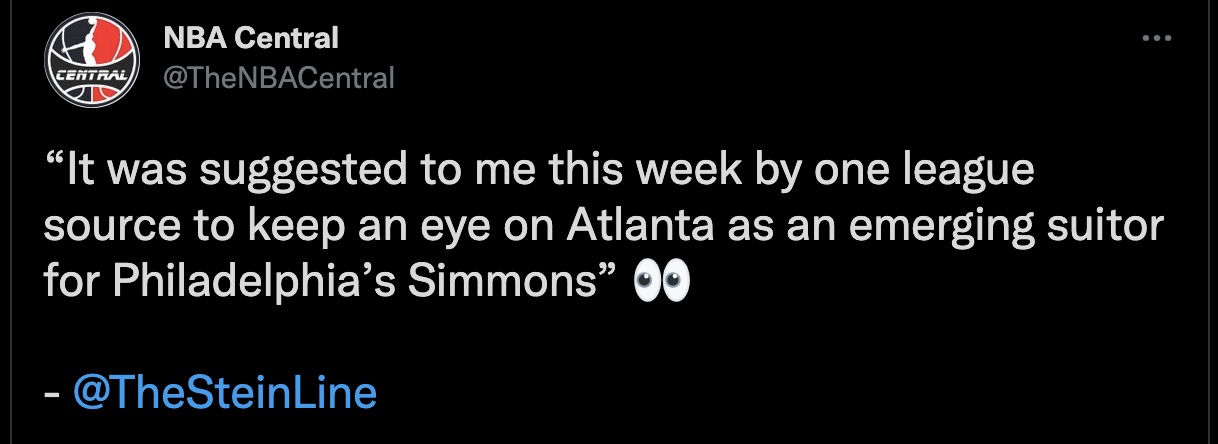The height and width of the screenshot is (444, 1218).
Task: Click the eyes emoji in the tweet
Action: tap(662, 284)
